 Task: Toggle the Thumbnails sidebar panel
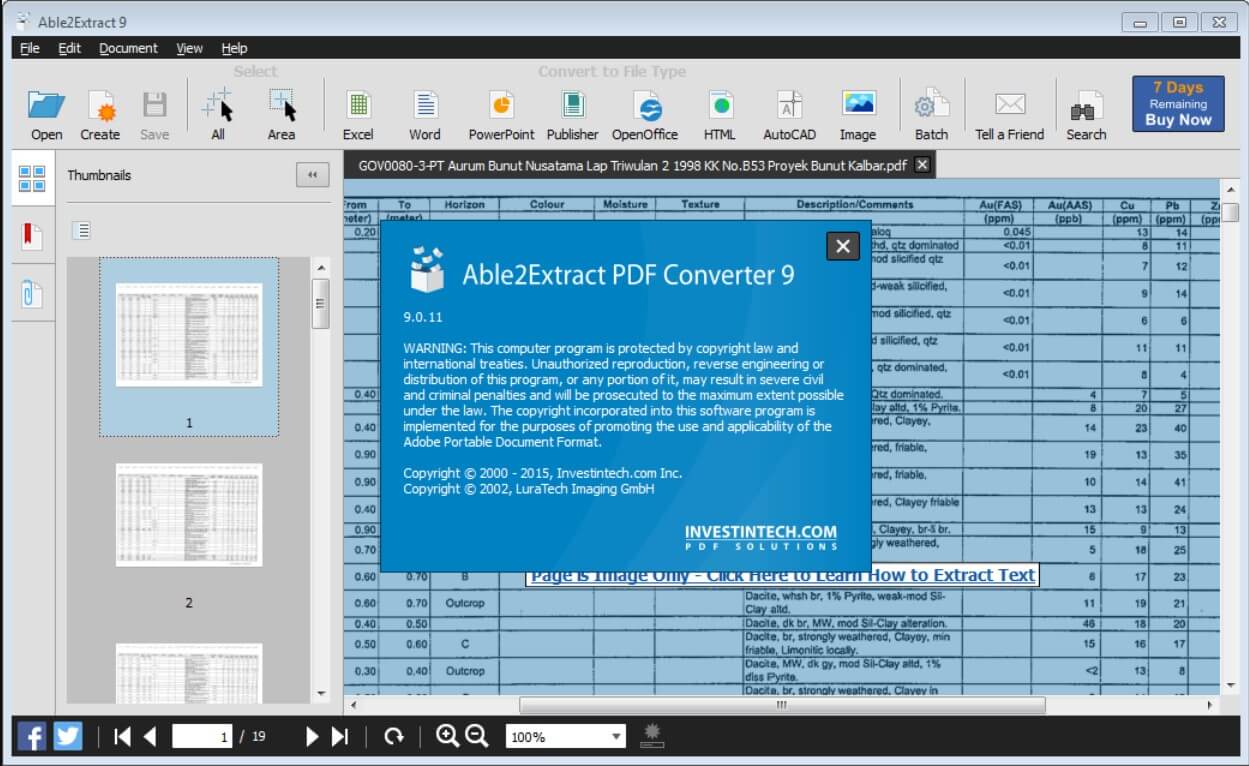pos(31,175)
